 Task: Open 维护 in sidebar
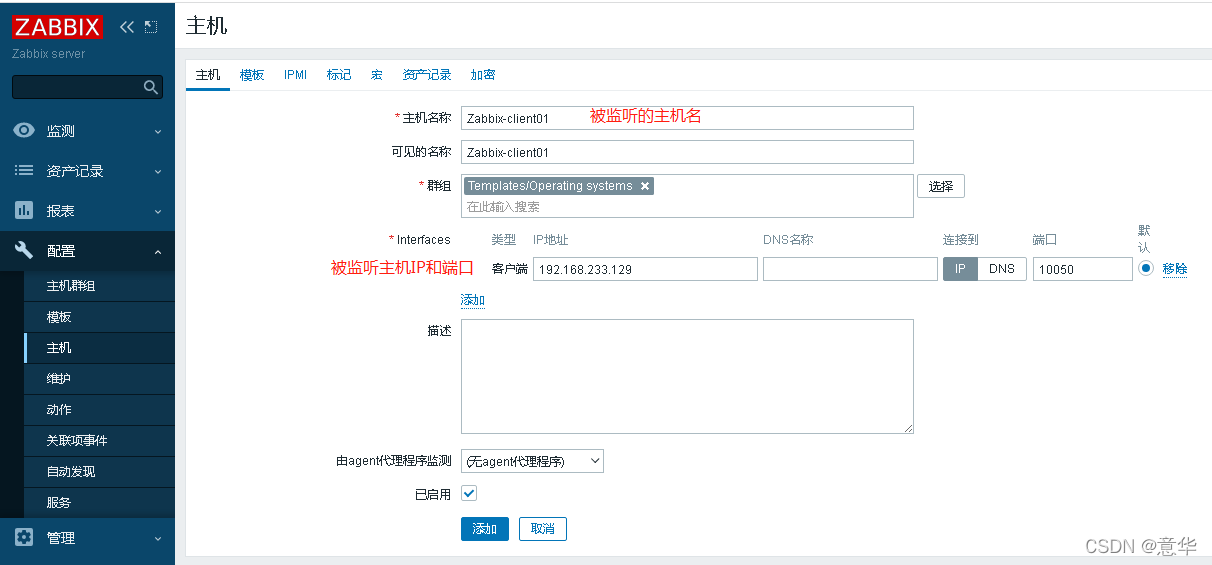[x=99, y=379]
